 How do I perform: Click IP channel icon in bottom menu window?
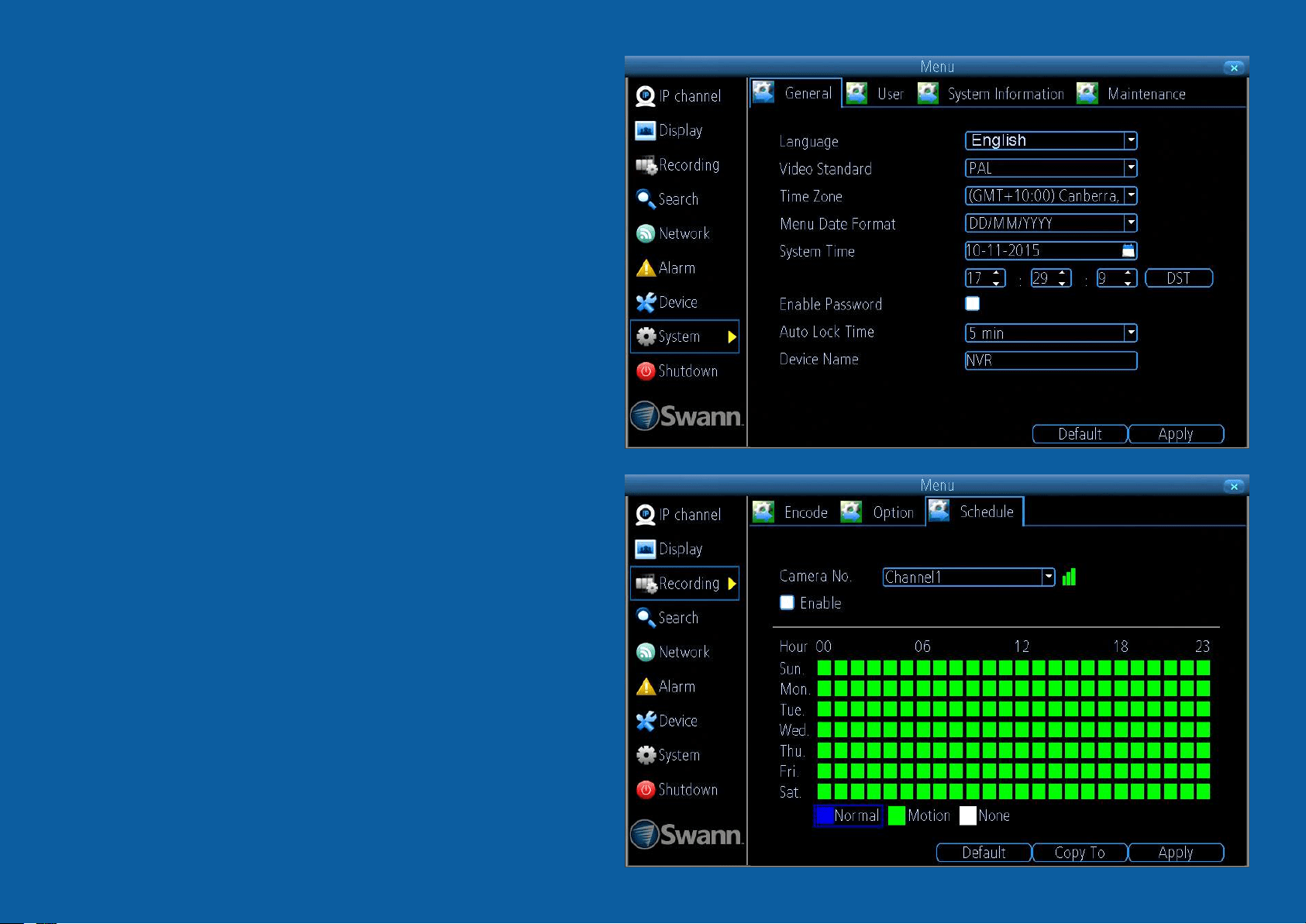point(645,515)
